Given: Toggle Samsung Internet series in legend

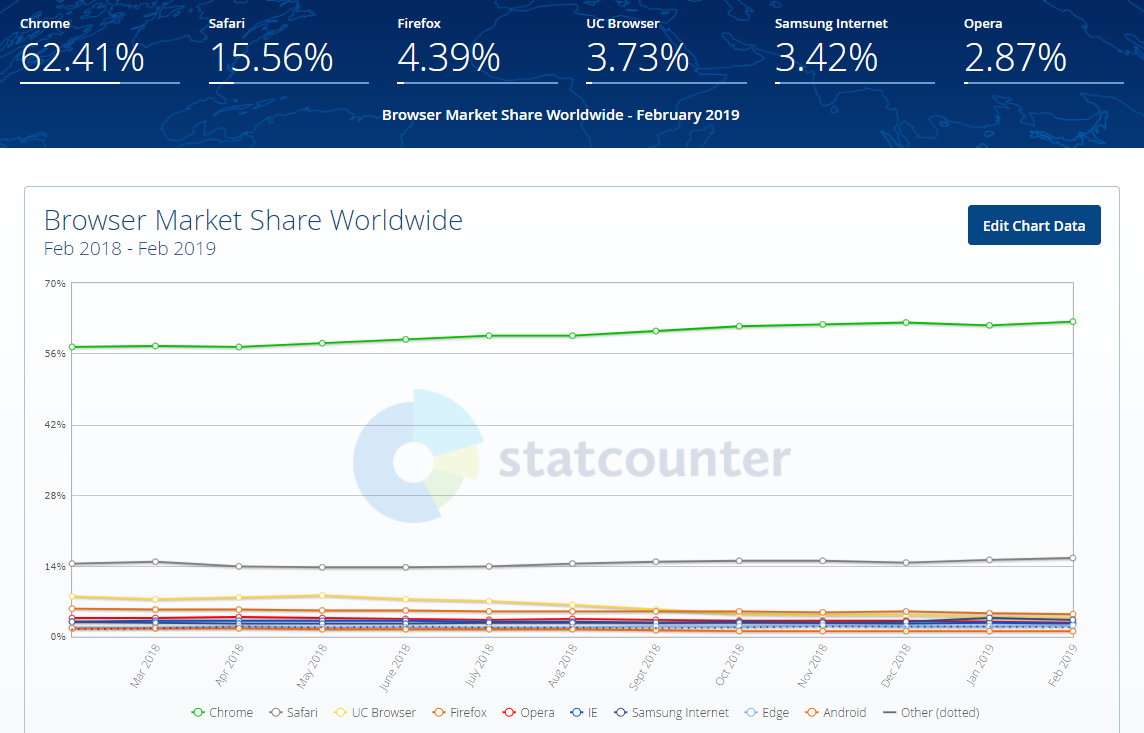Looking at the screenshot, I should 671,713.
